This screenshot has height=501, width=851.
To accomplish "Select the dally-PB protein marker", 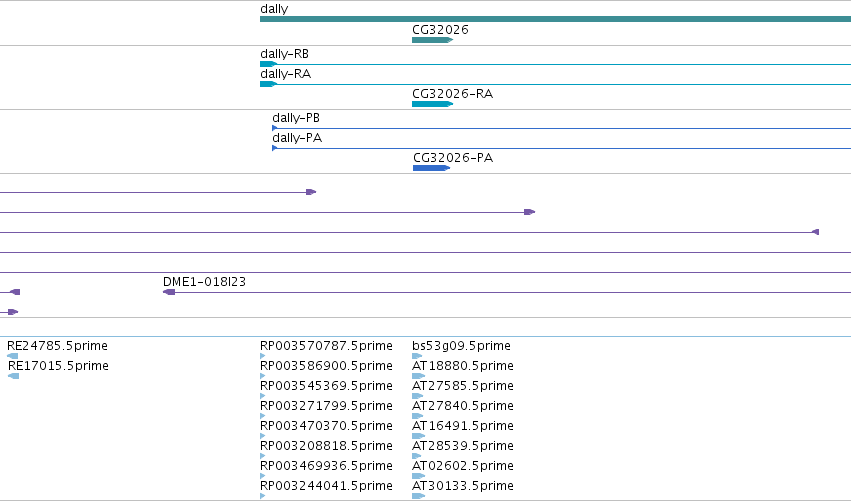I will coord(275,128).
